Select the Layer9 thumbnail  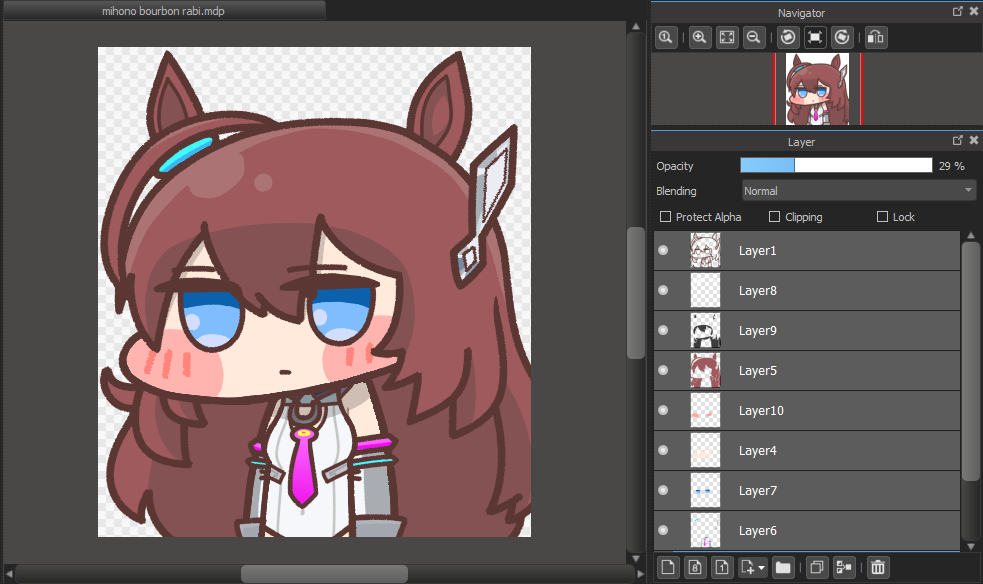coord(705,330)
